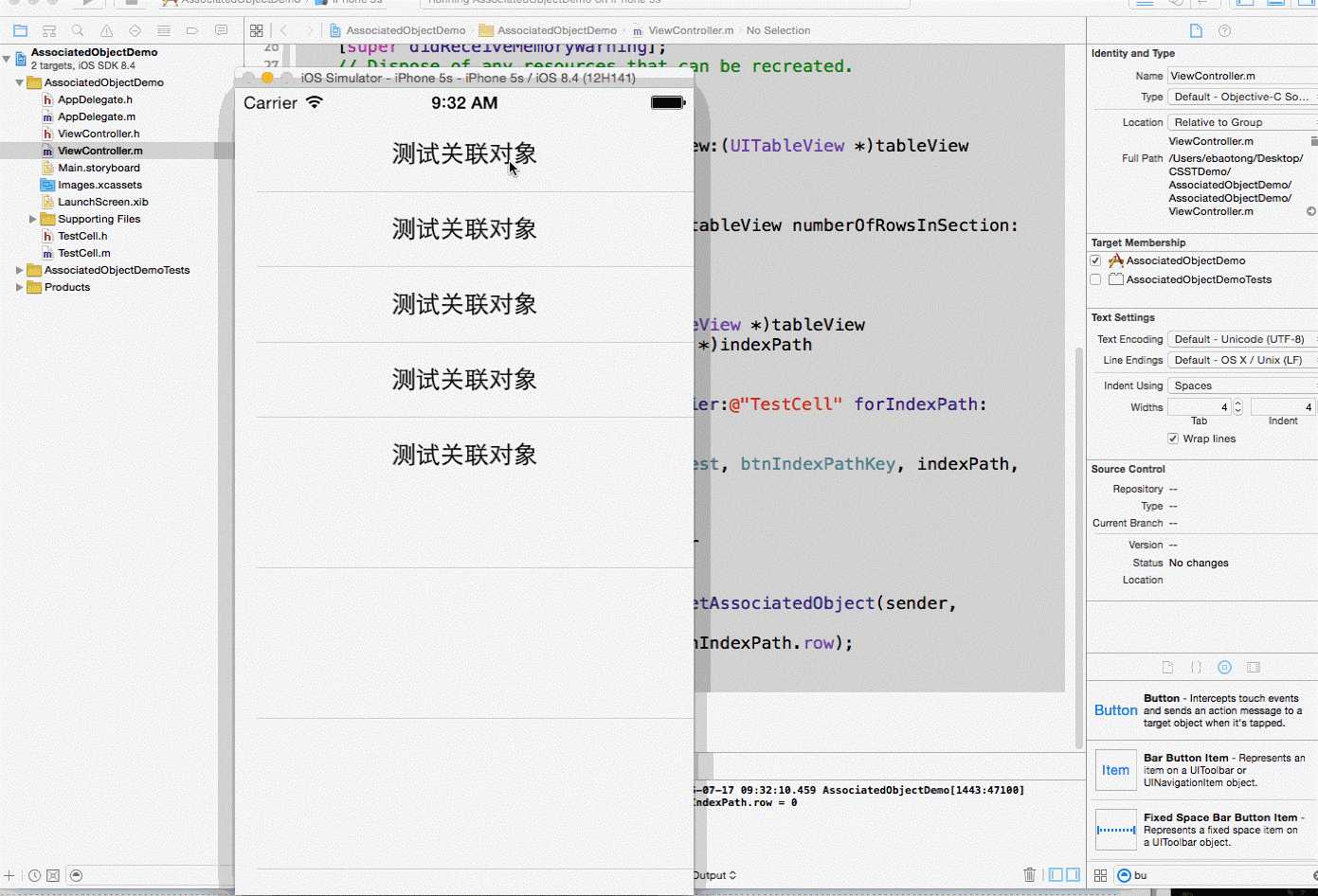Toggle the Wrap lines checkbox
This screenshot has width=1318, height=896.
tap(1173, 439)
